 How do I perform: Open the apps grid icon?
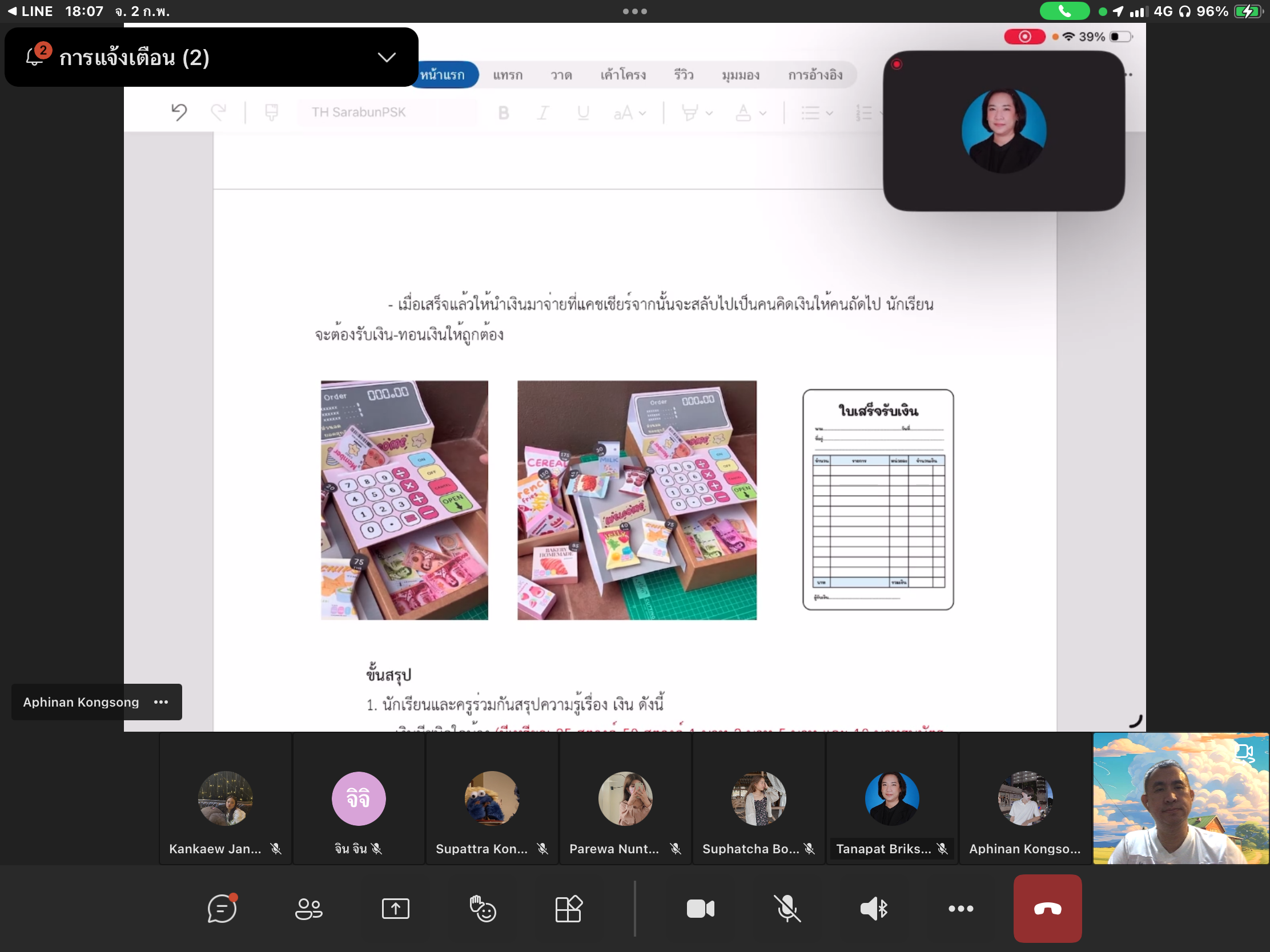pyautogui.click(x=568, y=909)
